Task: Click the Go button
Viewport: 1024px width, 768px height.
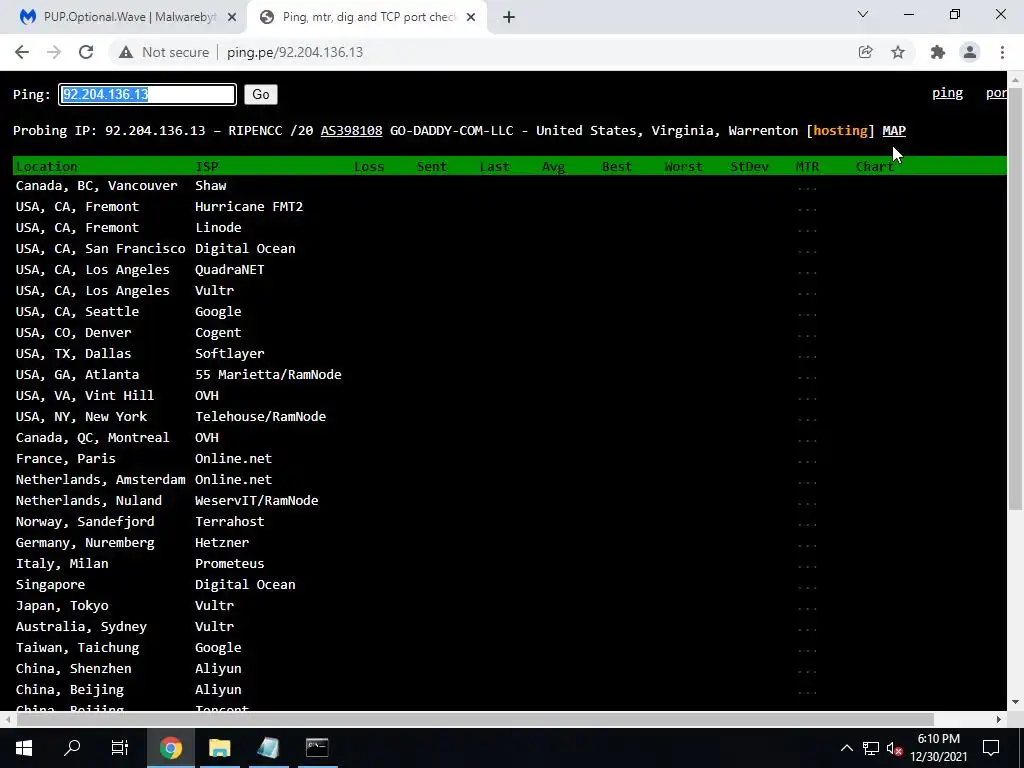Action: tap(261, 94)
